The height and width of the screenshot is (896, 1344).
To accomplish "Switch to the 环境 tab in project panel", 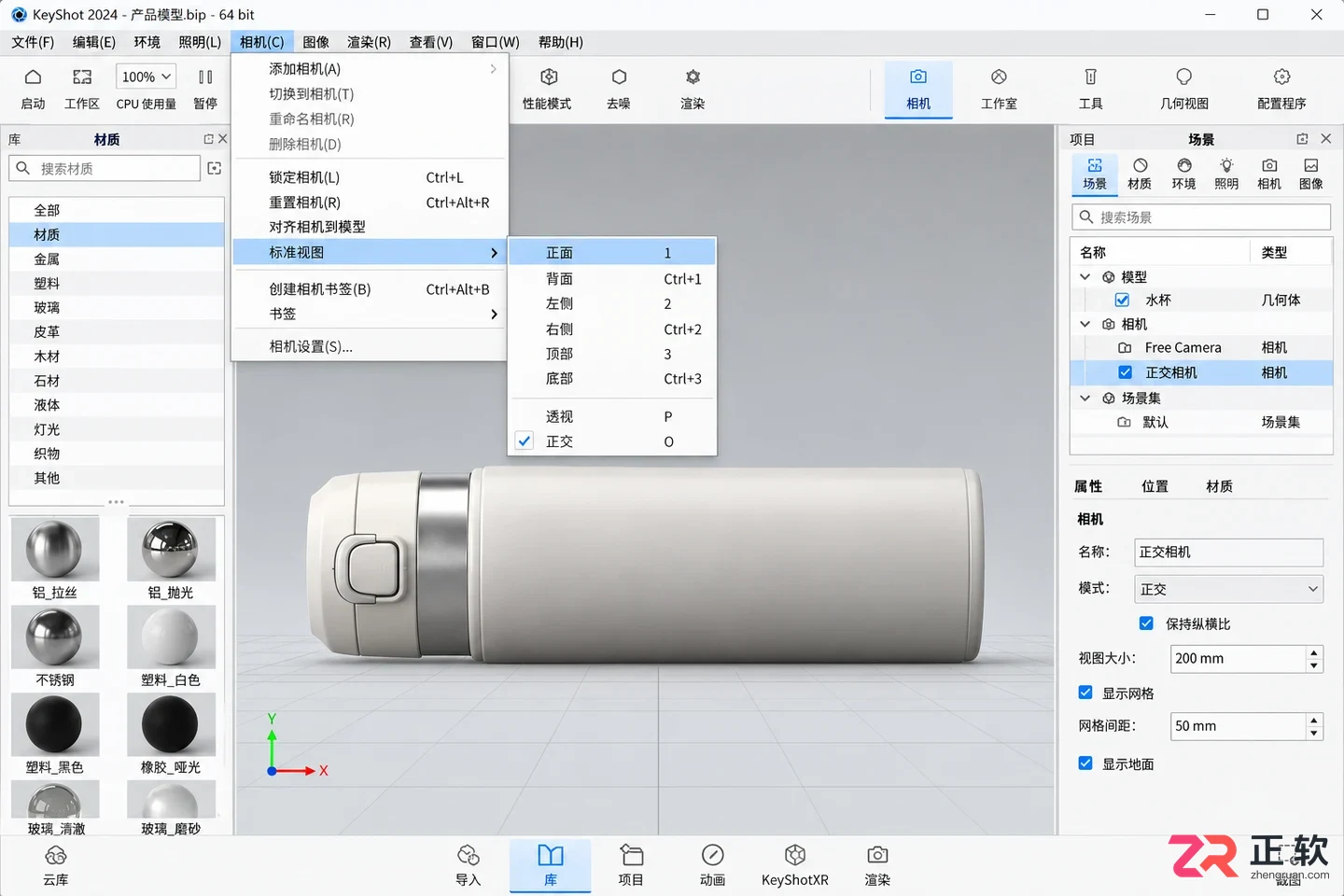I will (1183, 174).
